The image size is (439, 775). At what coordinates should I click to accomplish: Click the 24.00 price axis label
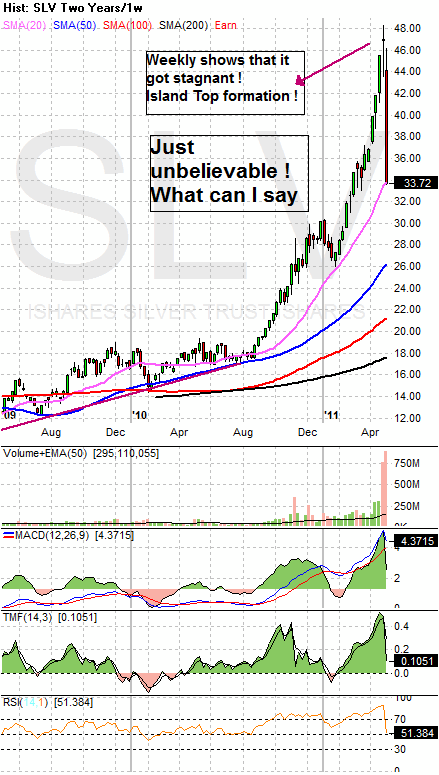(407, 288)
